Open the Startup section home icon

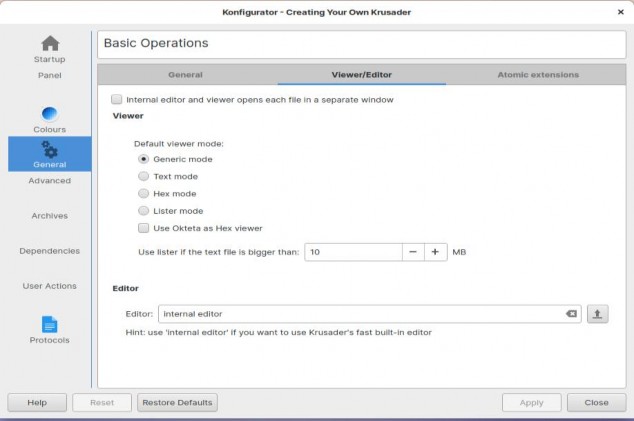tap(50, 44)
